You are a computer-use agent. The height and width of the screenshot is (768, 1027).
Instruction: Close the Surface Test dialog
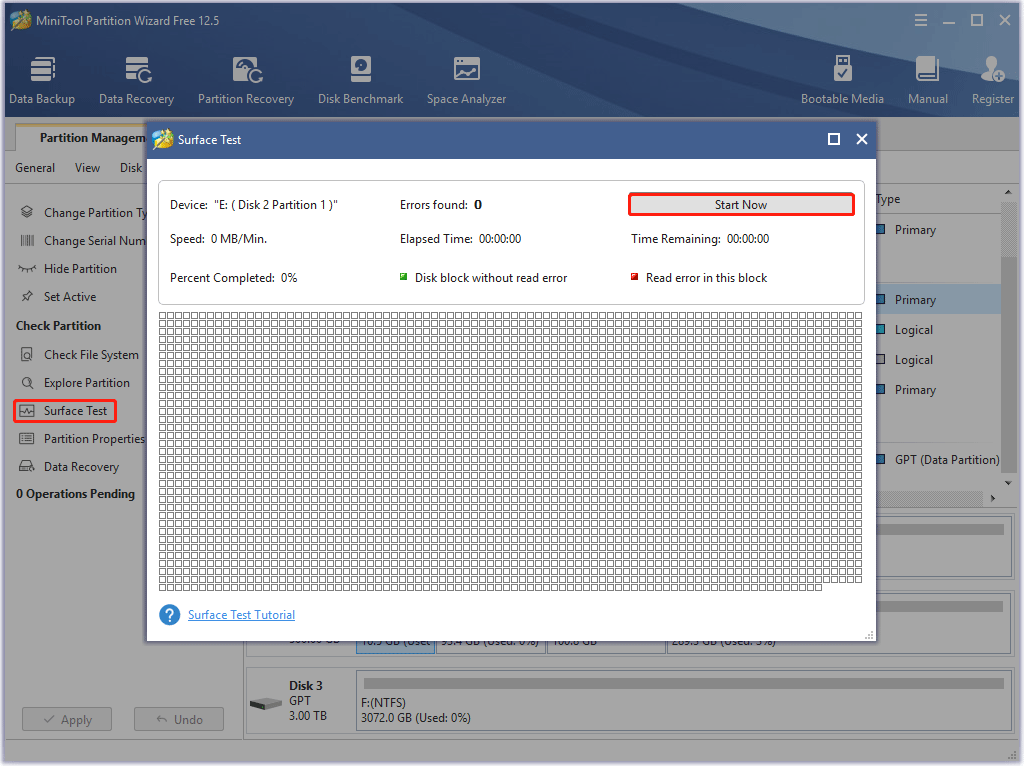pyautogui.click(x=863, y=139)
